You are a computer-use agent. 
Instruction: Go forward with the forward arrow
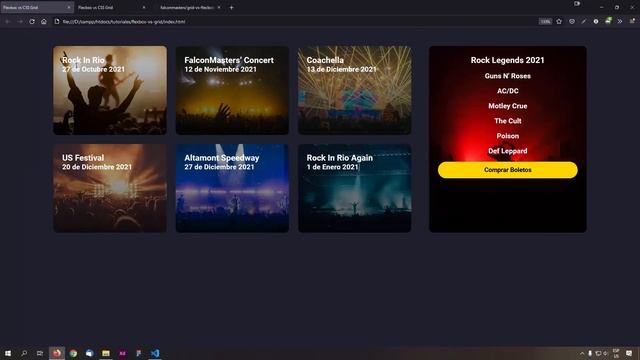pyautogui.click(x=20, y=22)
